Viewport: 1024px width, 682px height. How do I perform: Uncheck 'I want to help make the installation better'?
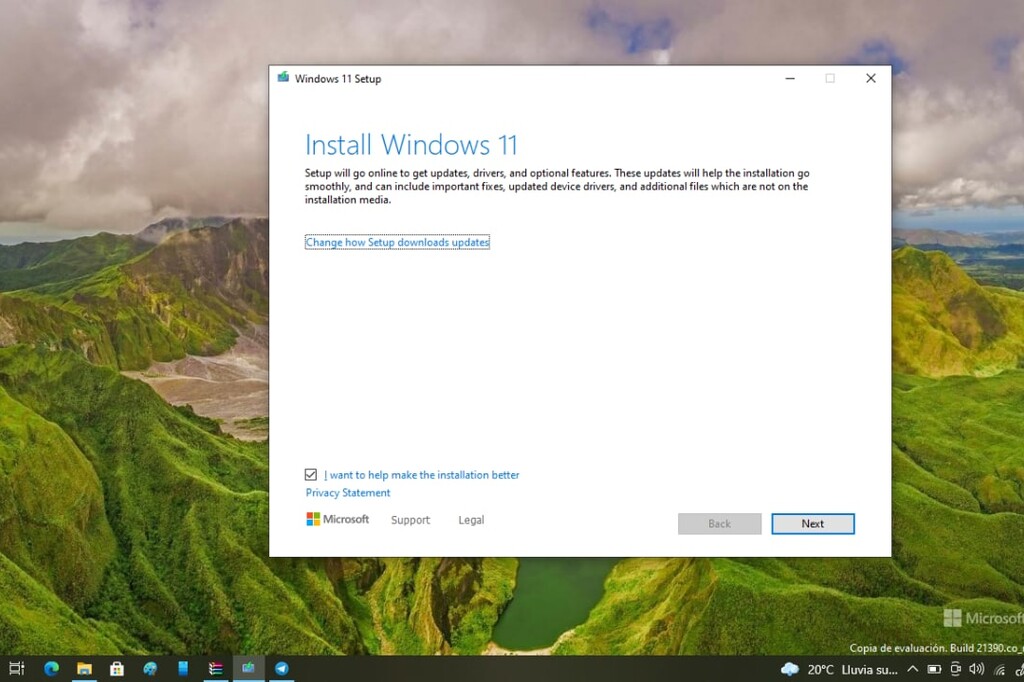coord(311,474)
